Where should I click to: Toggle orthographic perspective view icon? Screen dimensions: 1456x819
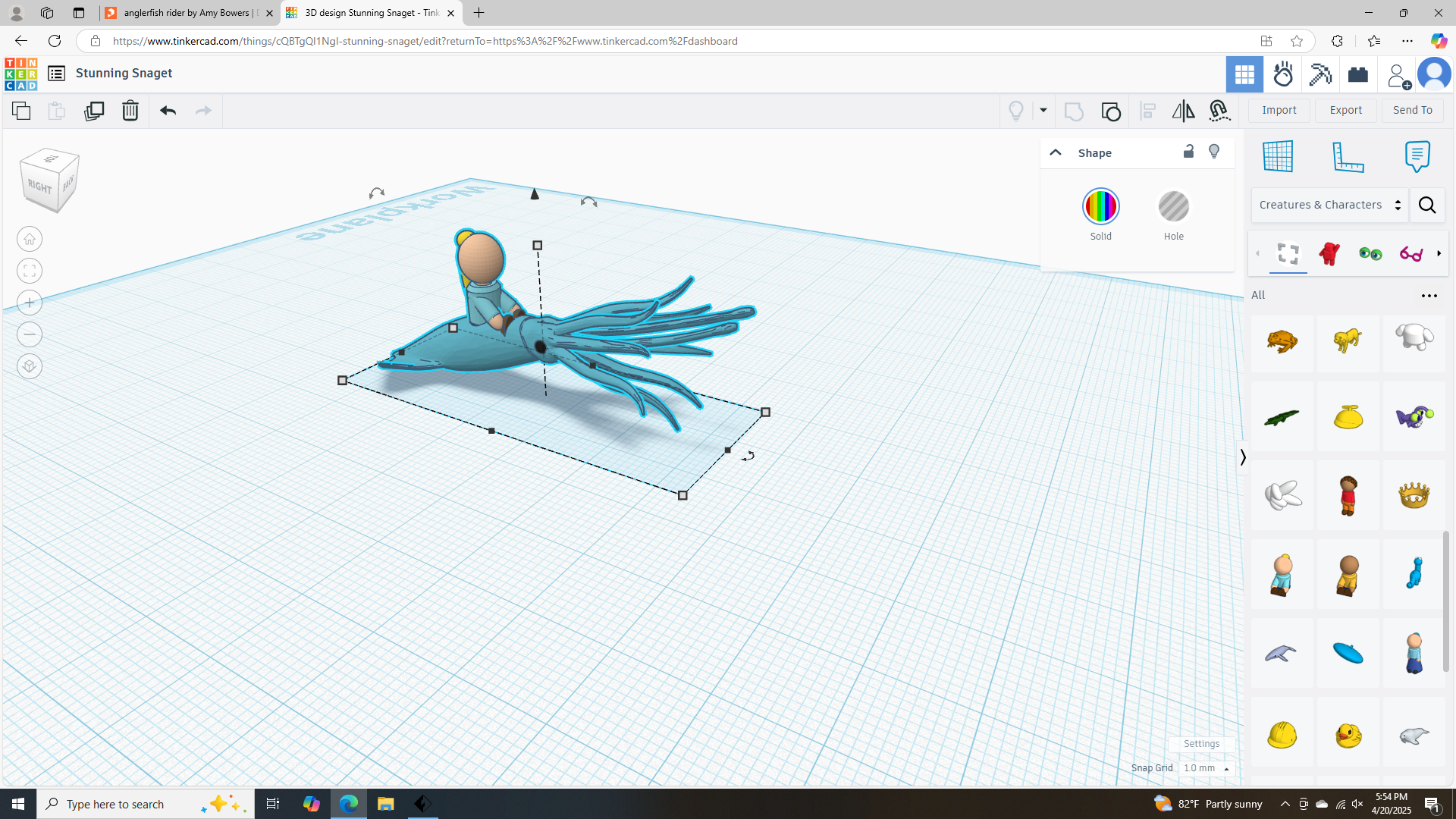coord(30,366)
